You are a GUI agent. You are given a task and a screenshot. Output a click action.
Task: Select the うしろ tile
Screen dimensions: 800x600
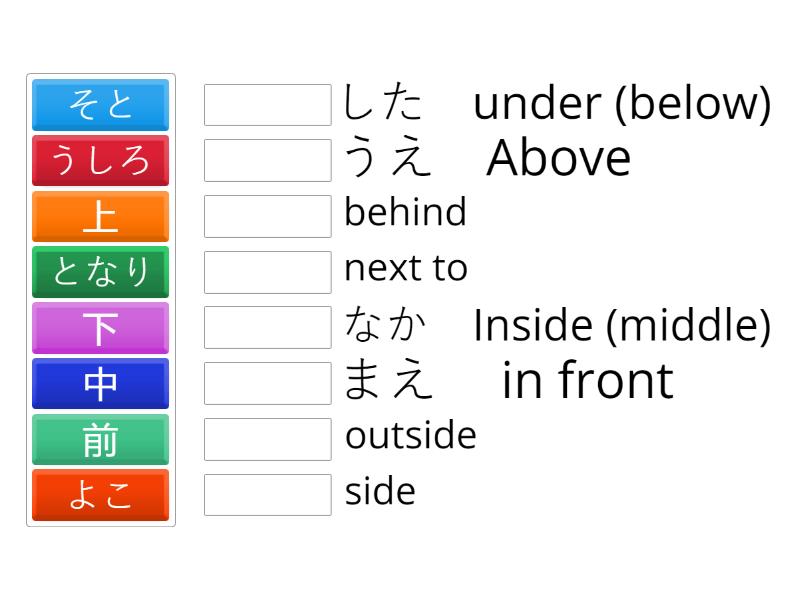pos(100,161)
